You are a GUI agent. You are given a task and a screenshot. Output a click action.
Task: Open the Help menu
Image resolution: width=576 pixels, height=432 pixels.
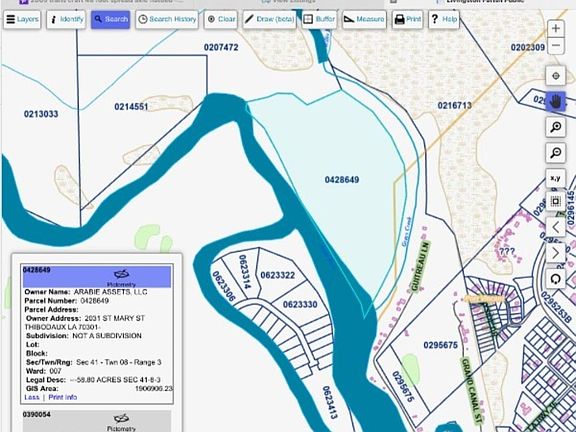(444, 19)
